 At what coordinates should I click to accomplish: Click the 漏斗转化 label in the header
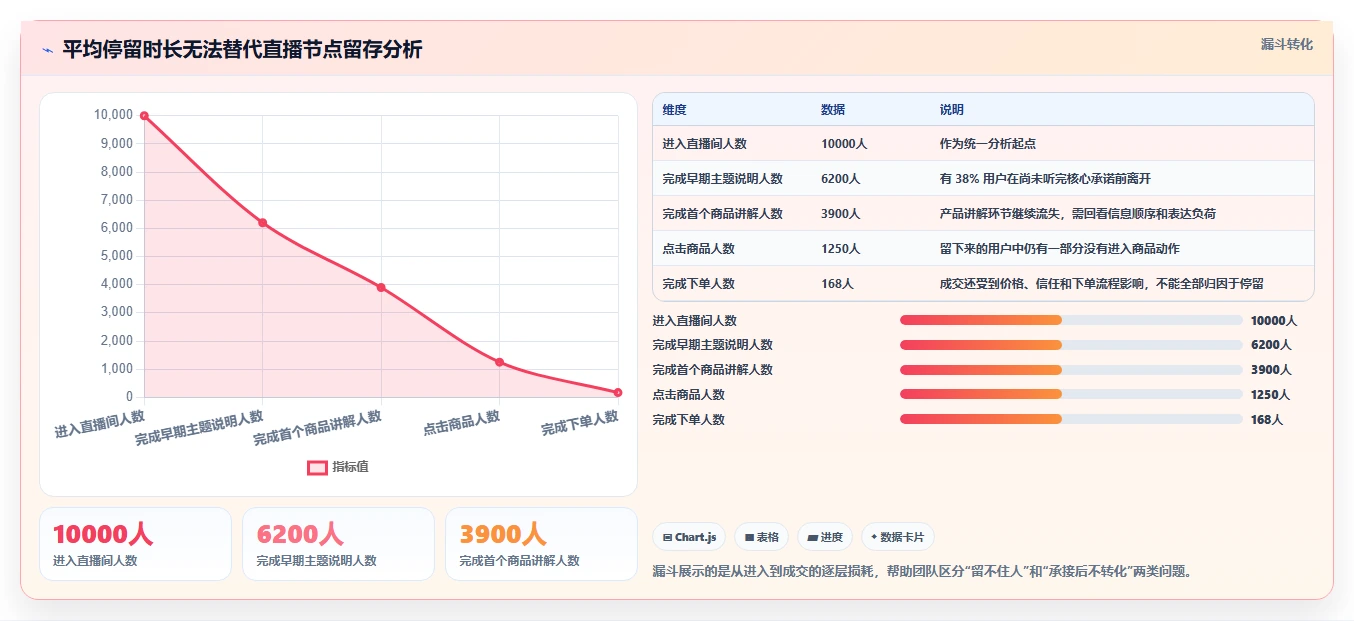1286,45
